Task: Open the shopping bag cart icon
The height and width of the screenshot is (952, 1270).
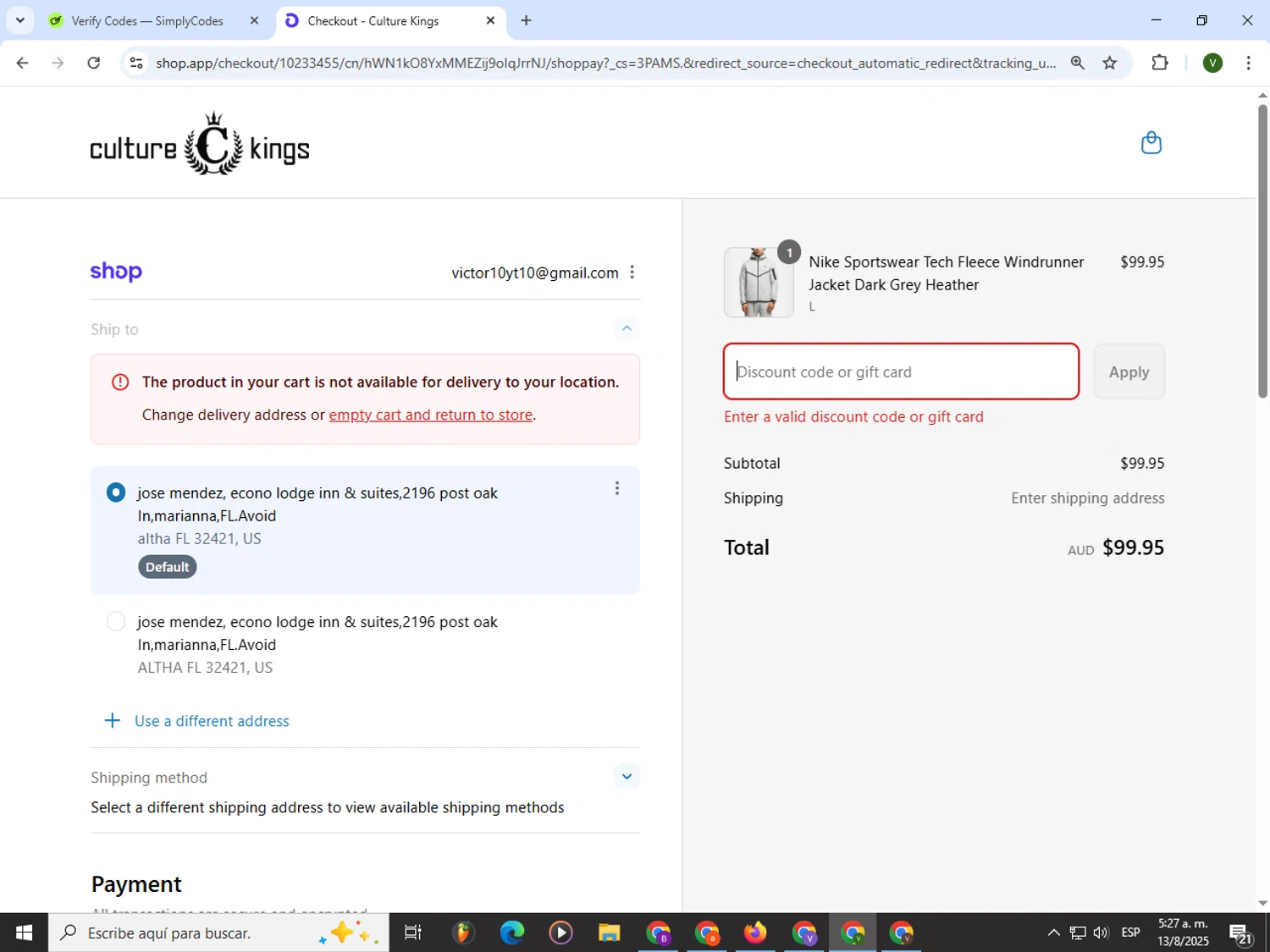Action: click(x=1151, y=142)
